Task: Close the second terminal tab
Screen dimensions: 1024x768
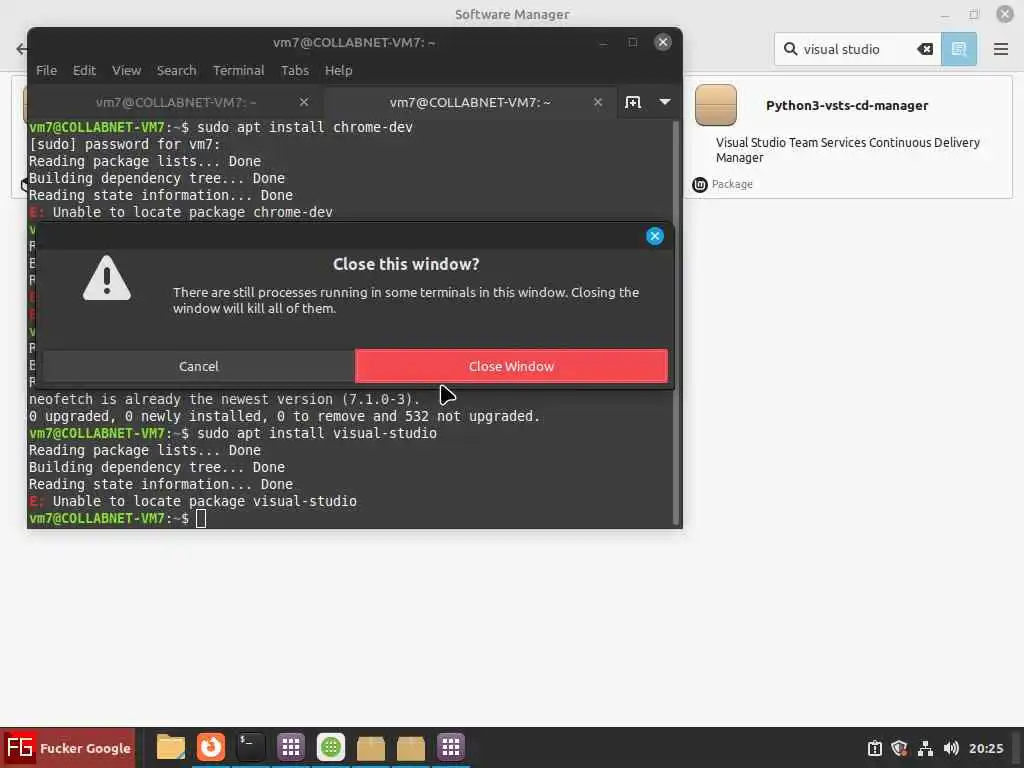Action: click(x=598, y=103)
